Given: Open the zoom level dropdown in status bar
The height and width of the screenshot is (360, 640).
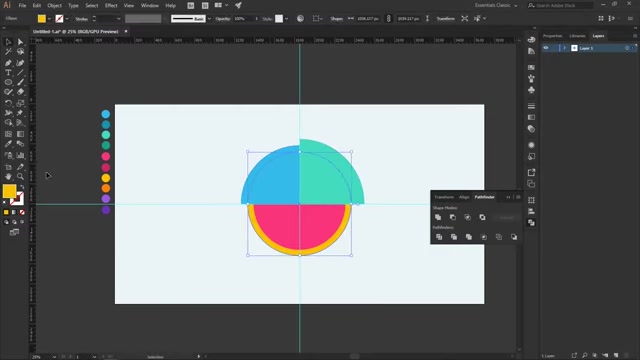Looking at the screenshot, I should (54, 357).
